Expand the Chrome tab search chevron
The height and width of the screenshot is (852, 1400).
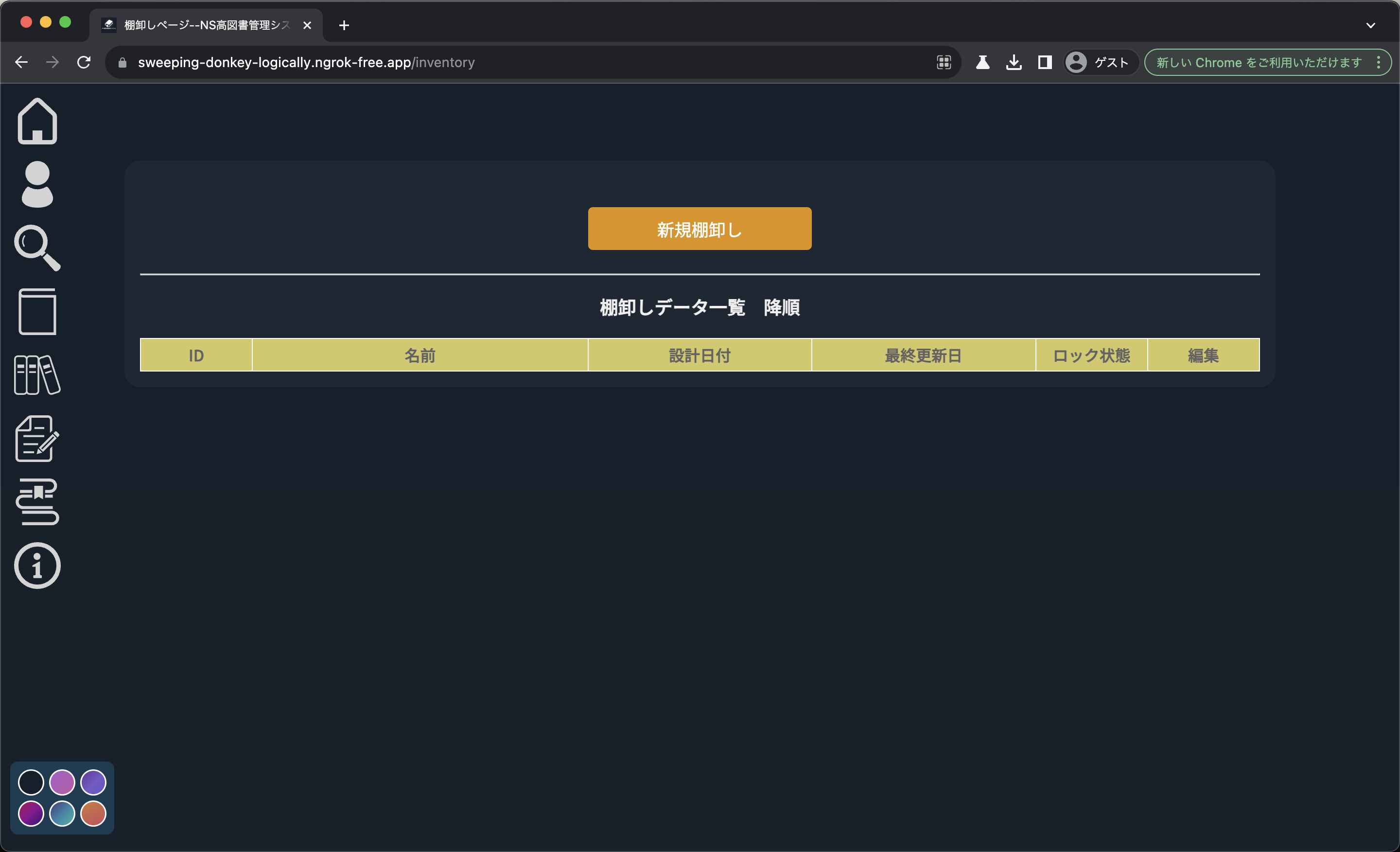point(1370,26)
